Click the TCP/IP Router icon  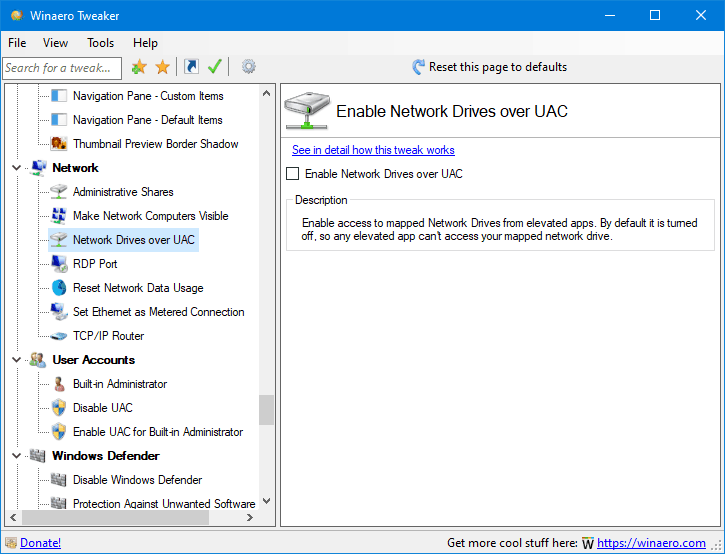pos(59,336)
